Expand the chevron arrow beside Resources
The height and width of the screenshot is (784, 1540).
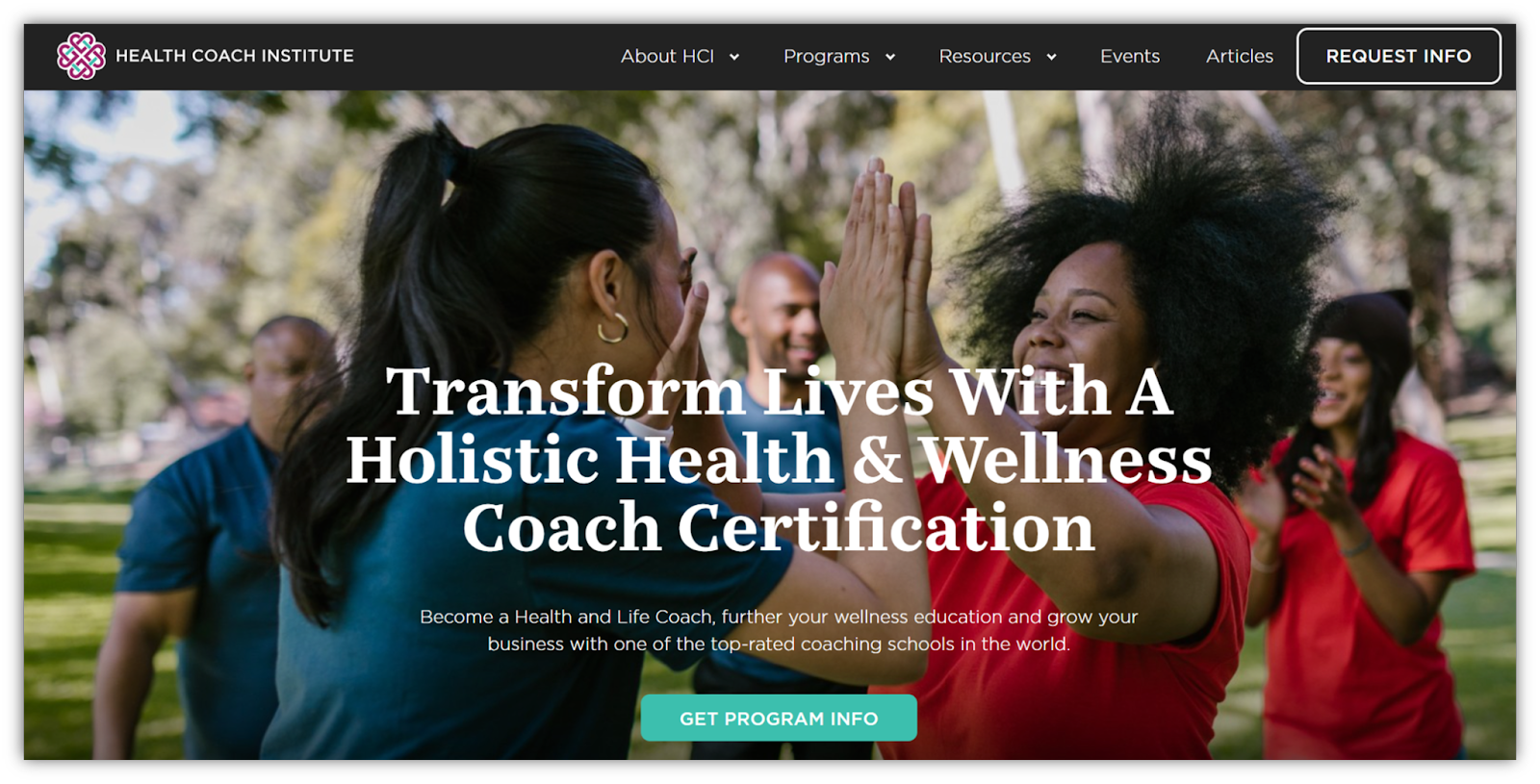[1051, 57]
